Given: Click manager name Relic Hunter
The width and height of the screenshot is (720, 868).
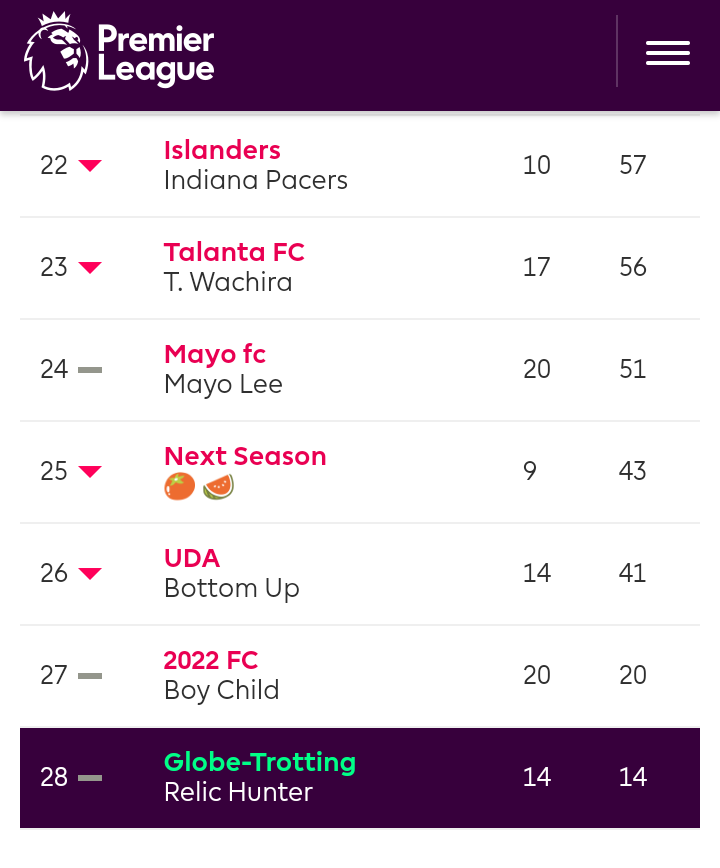Looking at the screenshot, I should point(238,792).
